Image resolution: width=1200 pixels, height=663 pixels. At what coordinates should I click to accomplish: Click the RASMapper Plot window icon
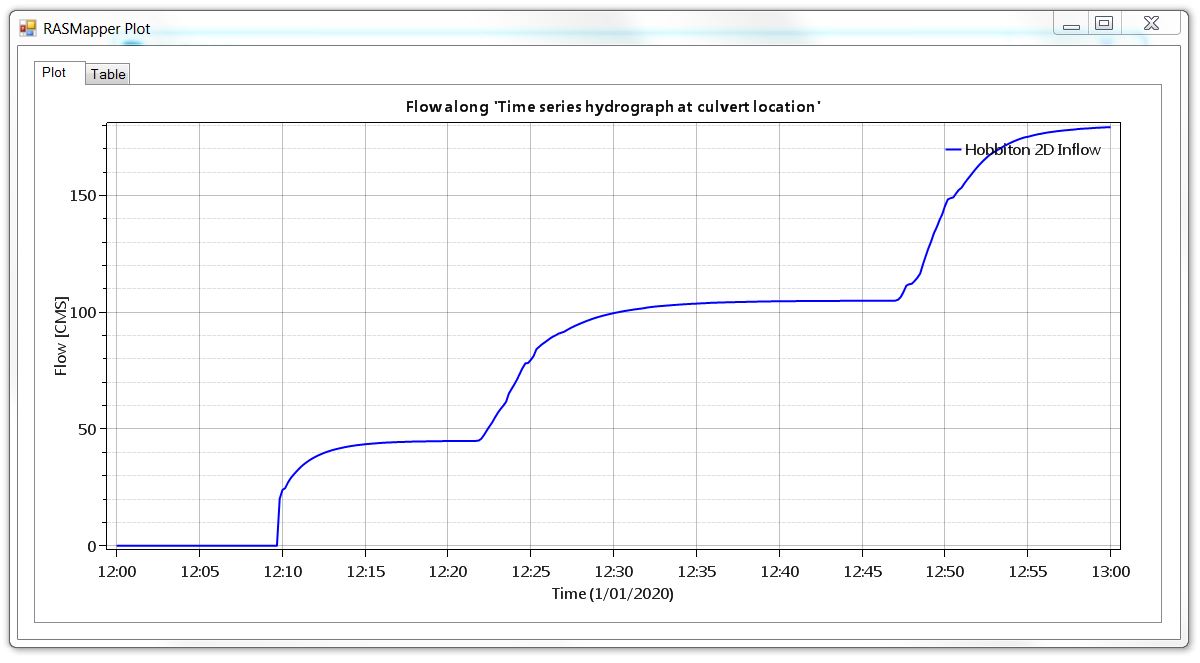[28, 28]
